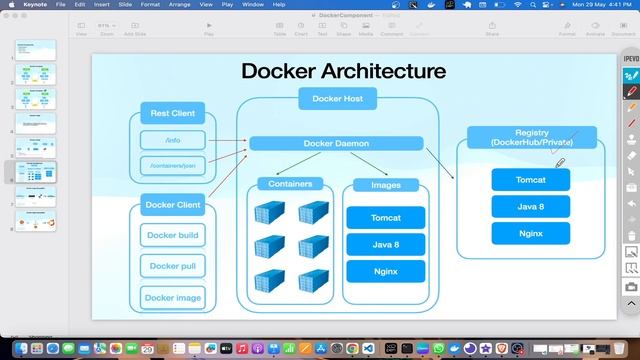The height and width of the screenshot is (360, 640).
Task: Select the Docker Host label shape
Action: click(x=338, y=98)
